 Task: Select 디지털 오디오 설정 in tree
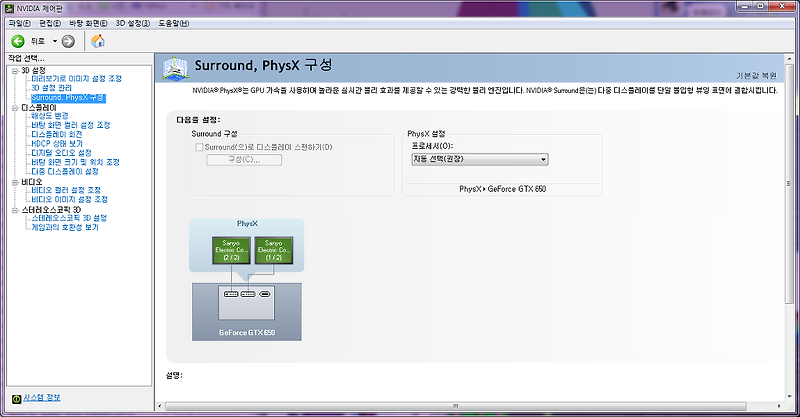61,153
